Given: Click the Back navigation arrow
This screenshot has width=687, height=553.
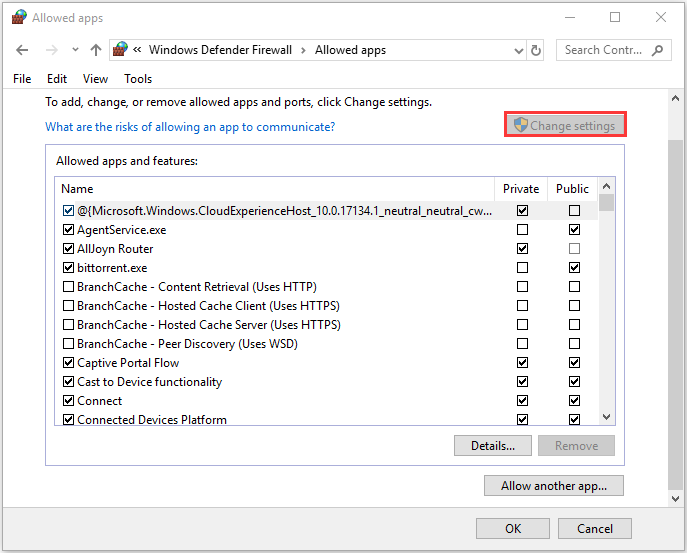Looking at the screenshot, I should coord(22,50).
